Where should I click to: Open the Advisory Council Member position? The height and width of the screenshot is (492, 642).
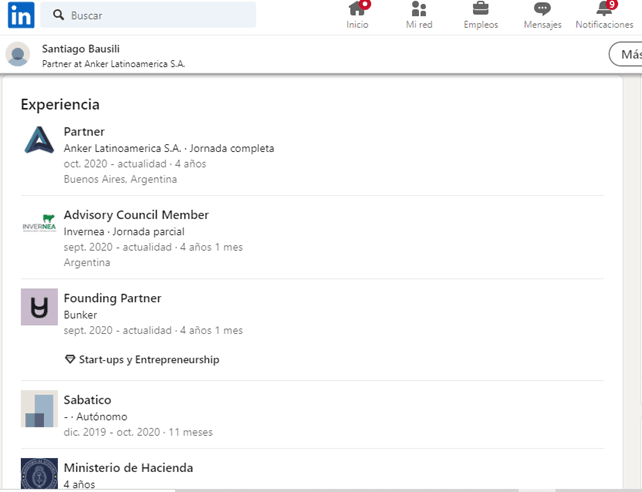click(136, 215)
